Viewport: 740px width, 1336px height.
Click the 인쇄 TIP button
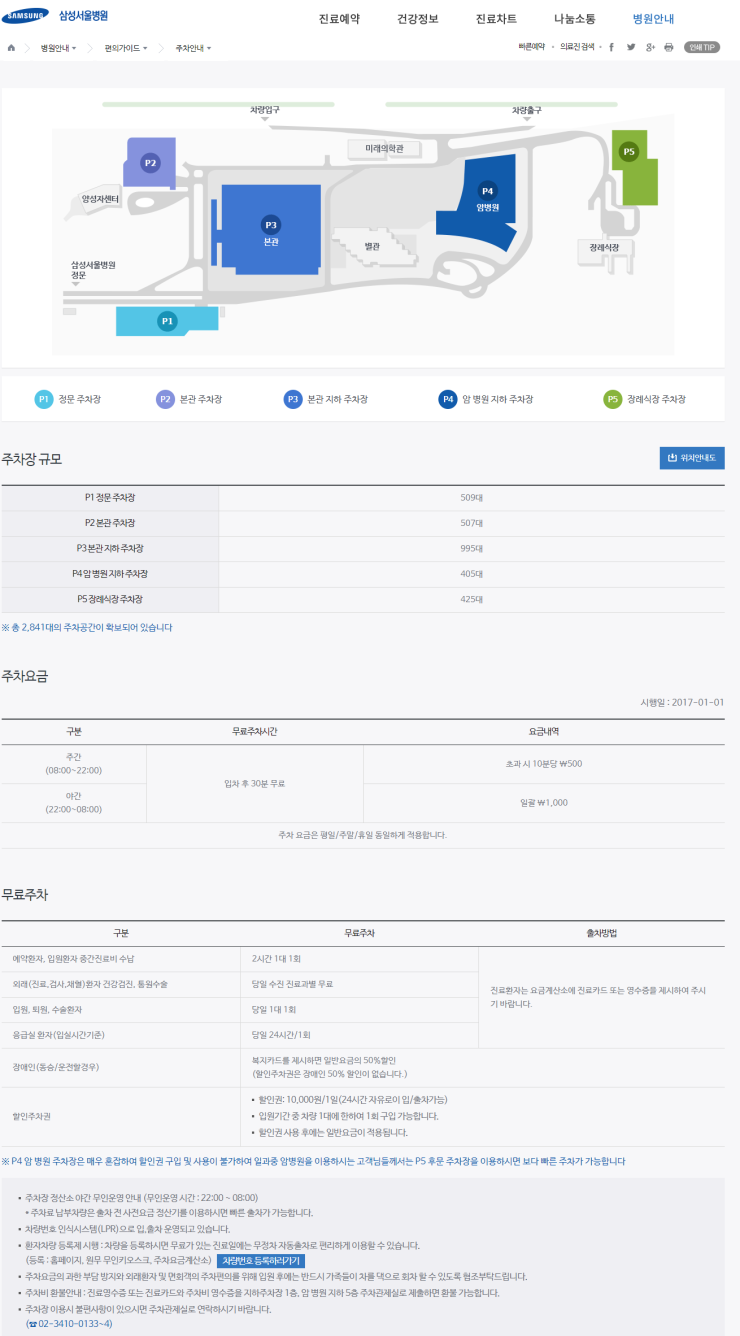coord(701,47)
